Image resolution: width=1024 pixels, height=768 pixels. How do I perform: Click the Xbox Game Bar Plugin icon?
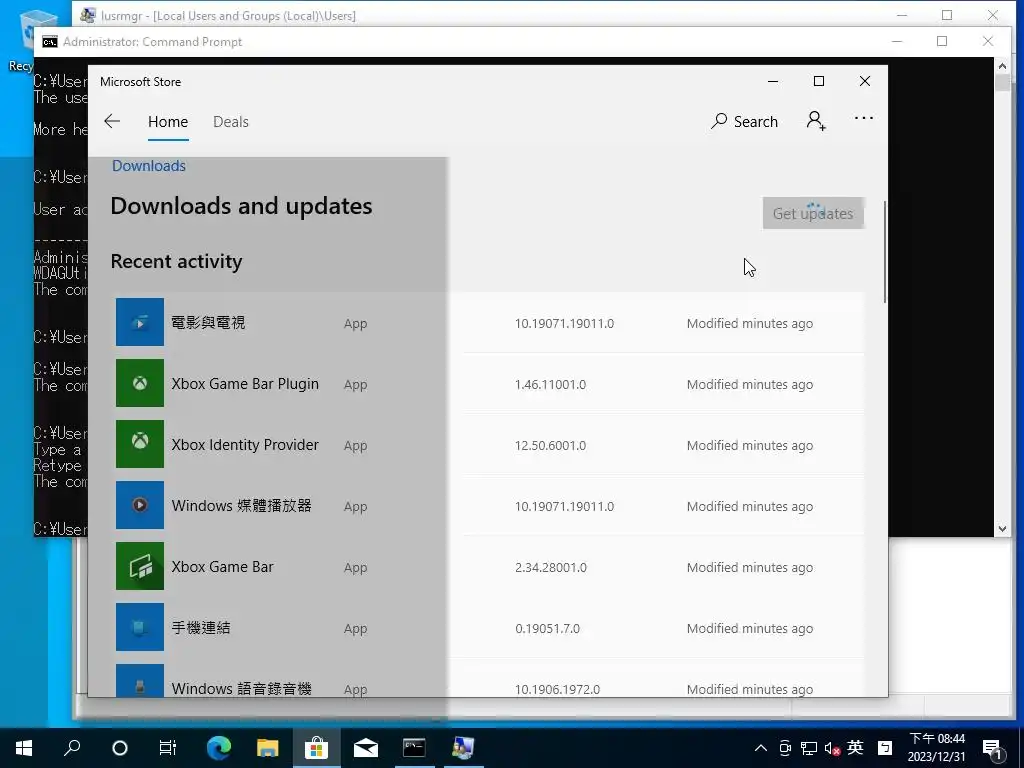click(x=140, y=383)
